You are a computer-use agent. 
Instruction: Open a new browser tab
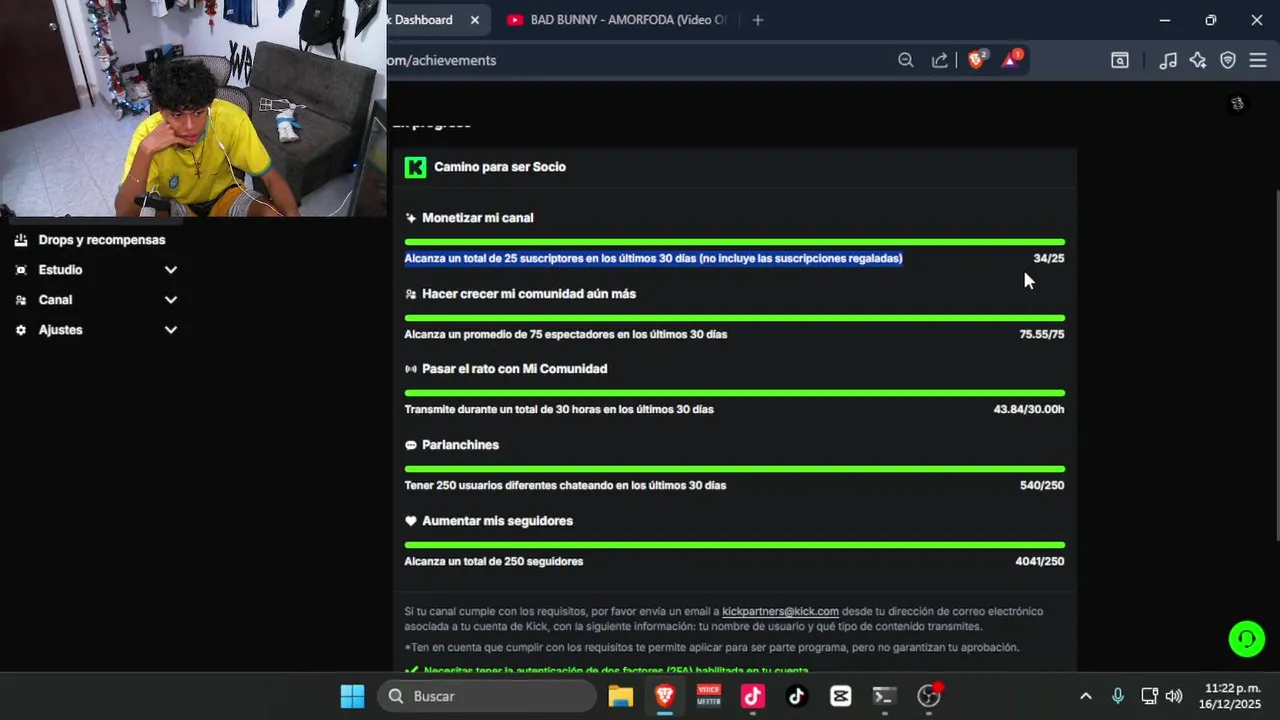(758, 20)
